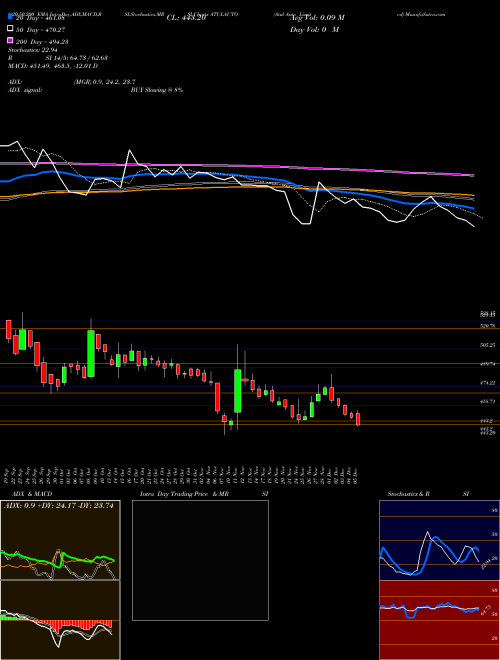Click the 'Stochastics: 22.94' readout

pos(32,49)
